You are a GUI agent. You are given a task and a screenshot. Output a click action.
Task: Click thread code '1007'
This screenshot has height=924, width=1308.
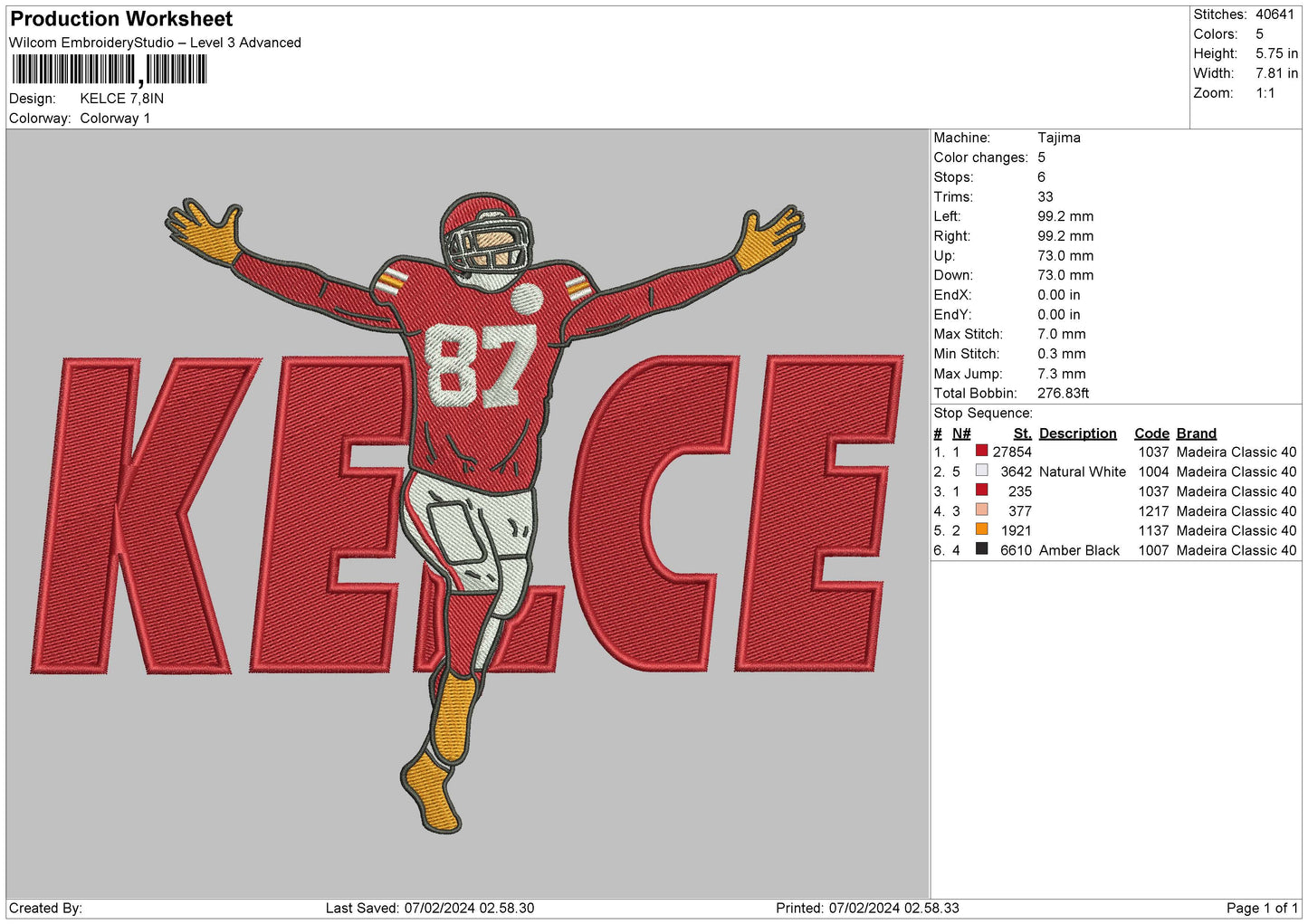(1153, 550)
